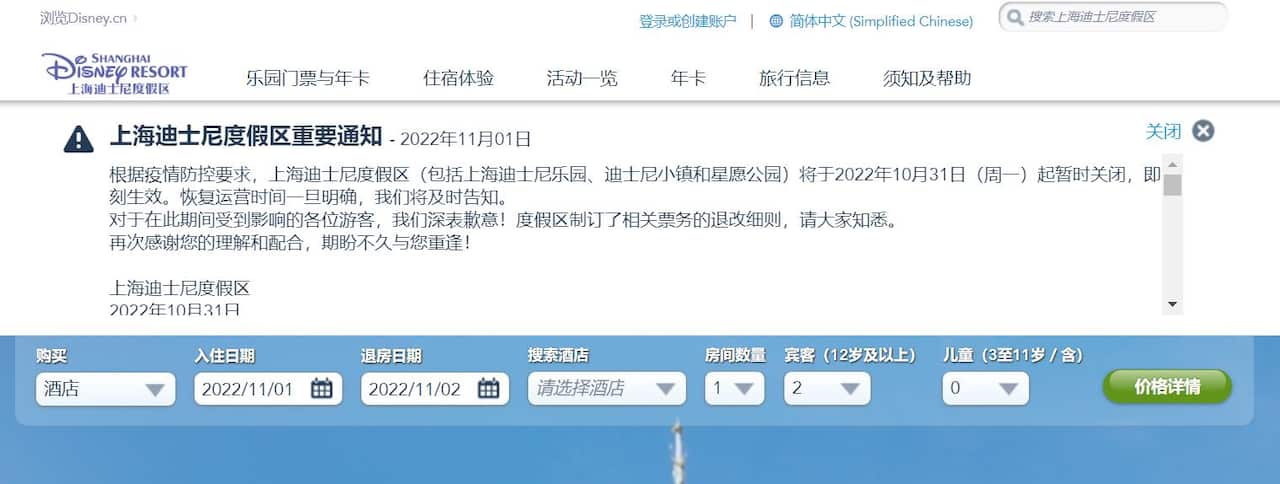Click the magnifier search icon
This screenshot has height=484, width=1280.
click(x=1015, y=17)
